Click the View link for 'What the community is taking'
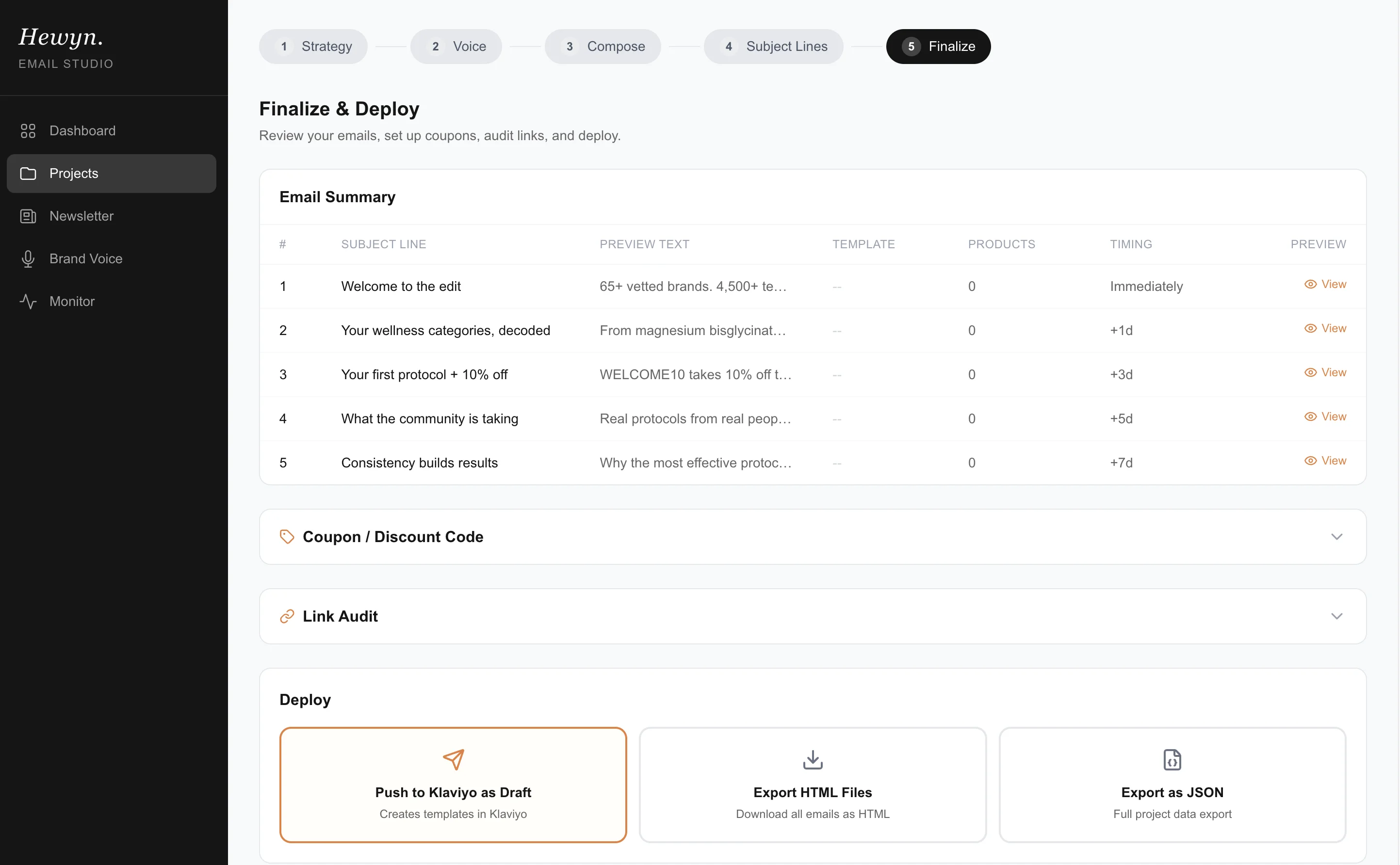The height and width of the screenshot is (865, 1400). 1335,416
